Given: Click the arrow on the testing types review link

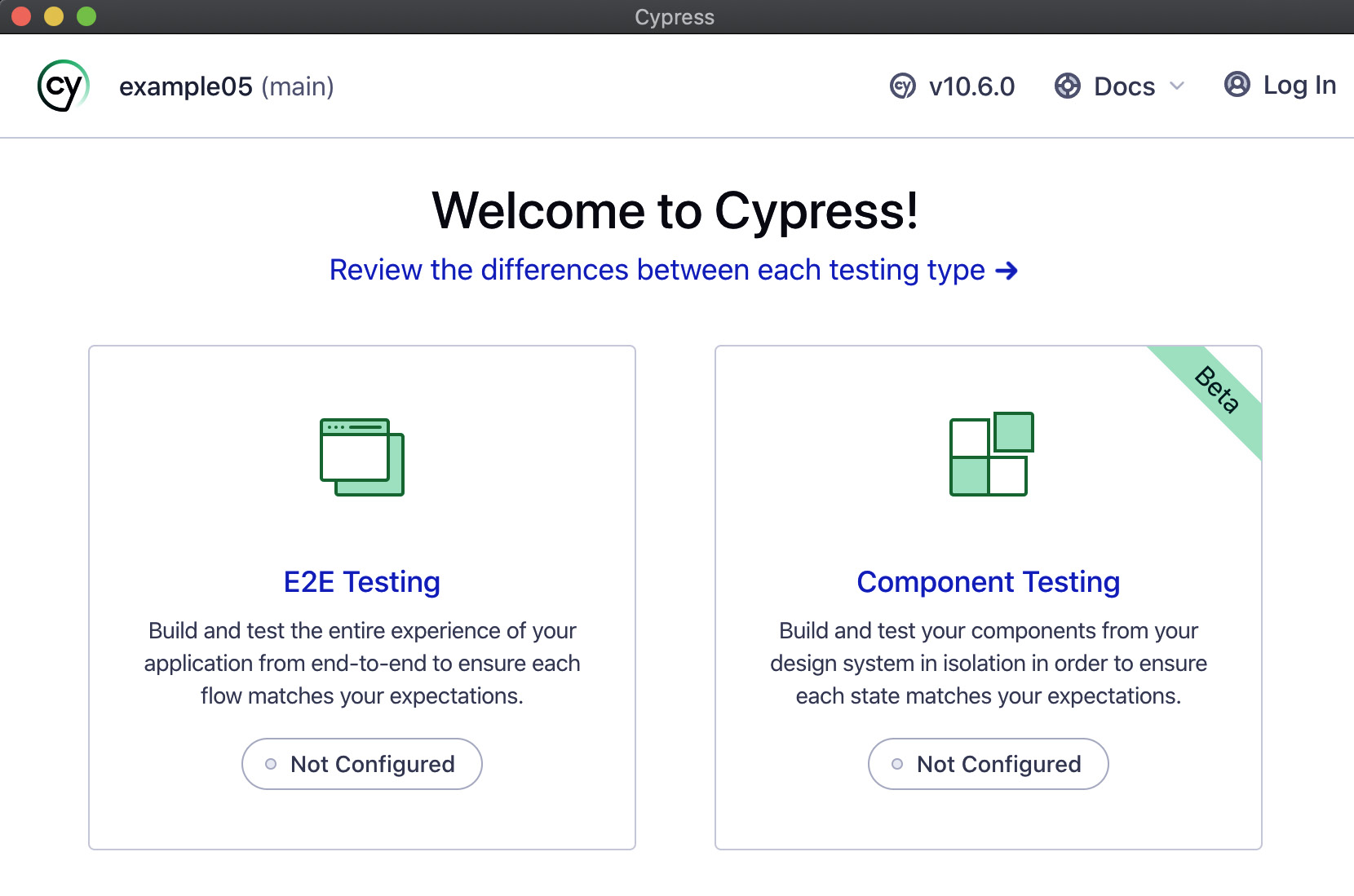Looking at the screenshot, I should click(1007, 270).
